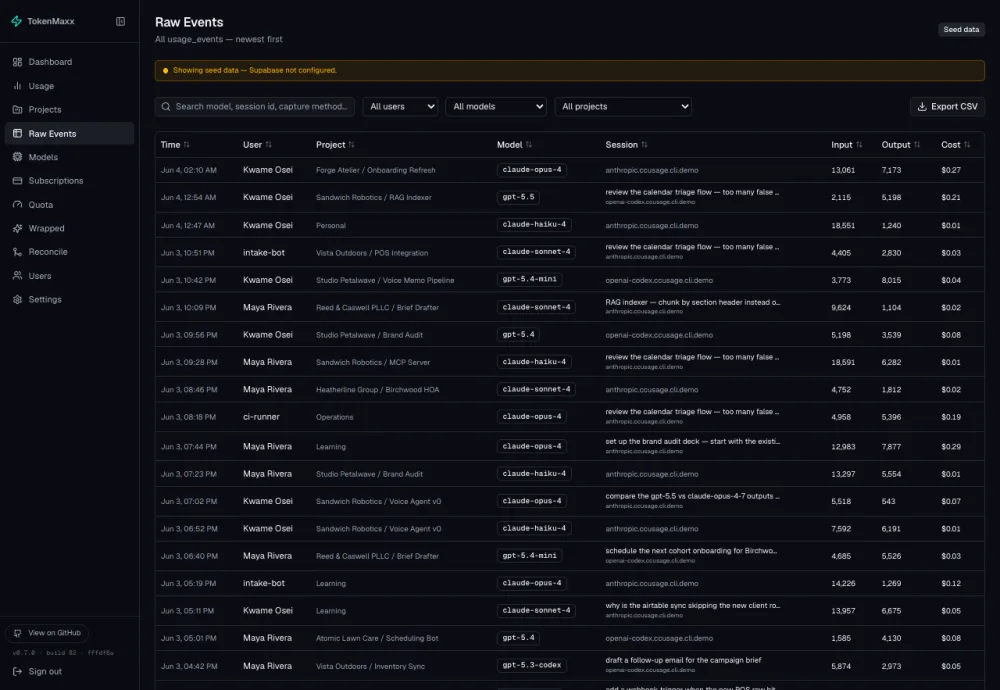This screenshot has width=1000, height=690.
Task: Click the Quota gauge icon
Action: point(17,205)
